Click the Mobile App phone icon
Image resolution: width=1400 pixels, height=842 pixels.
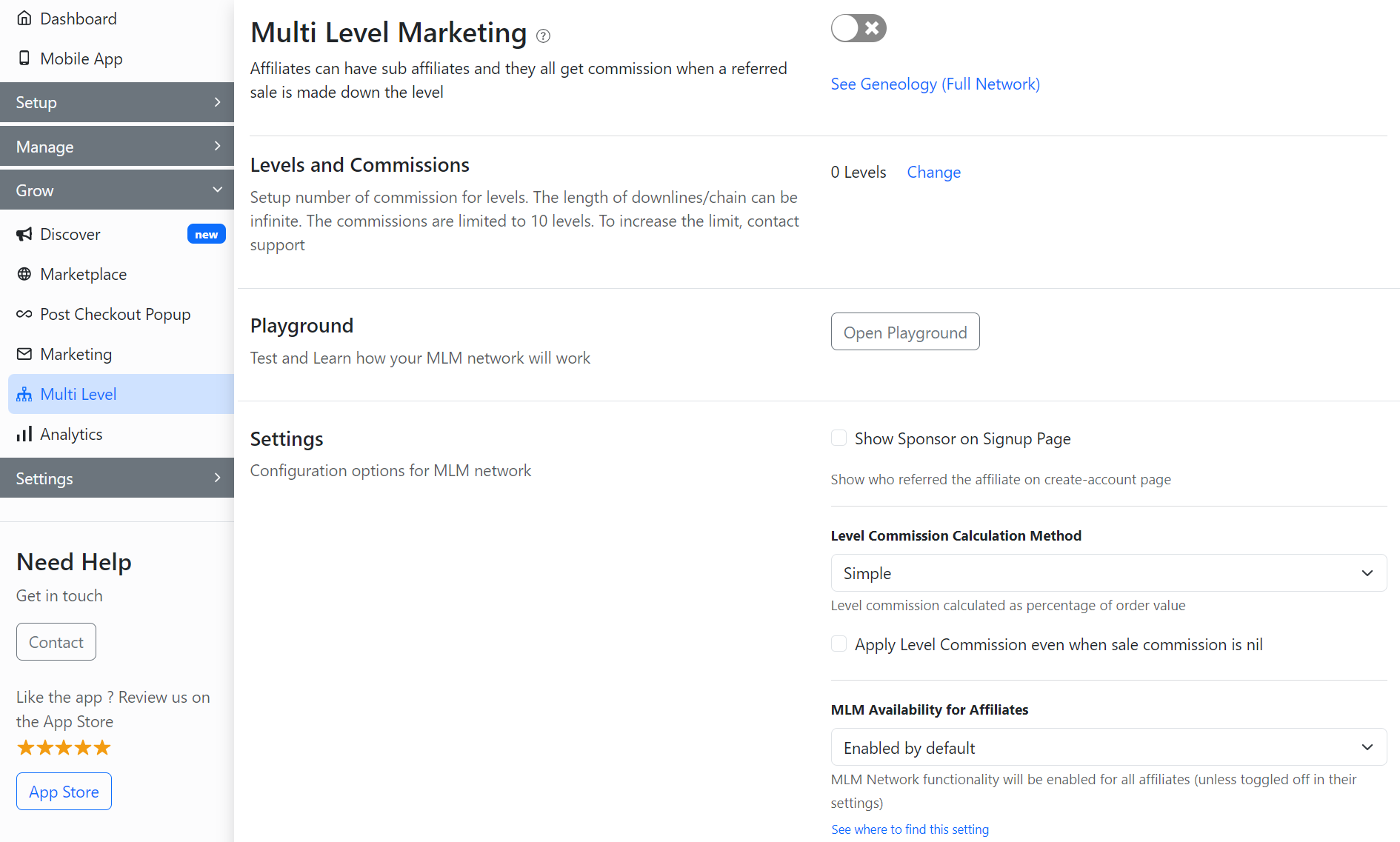click(24, 59)
